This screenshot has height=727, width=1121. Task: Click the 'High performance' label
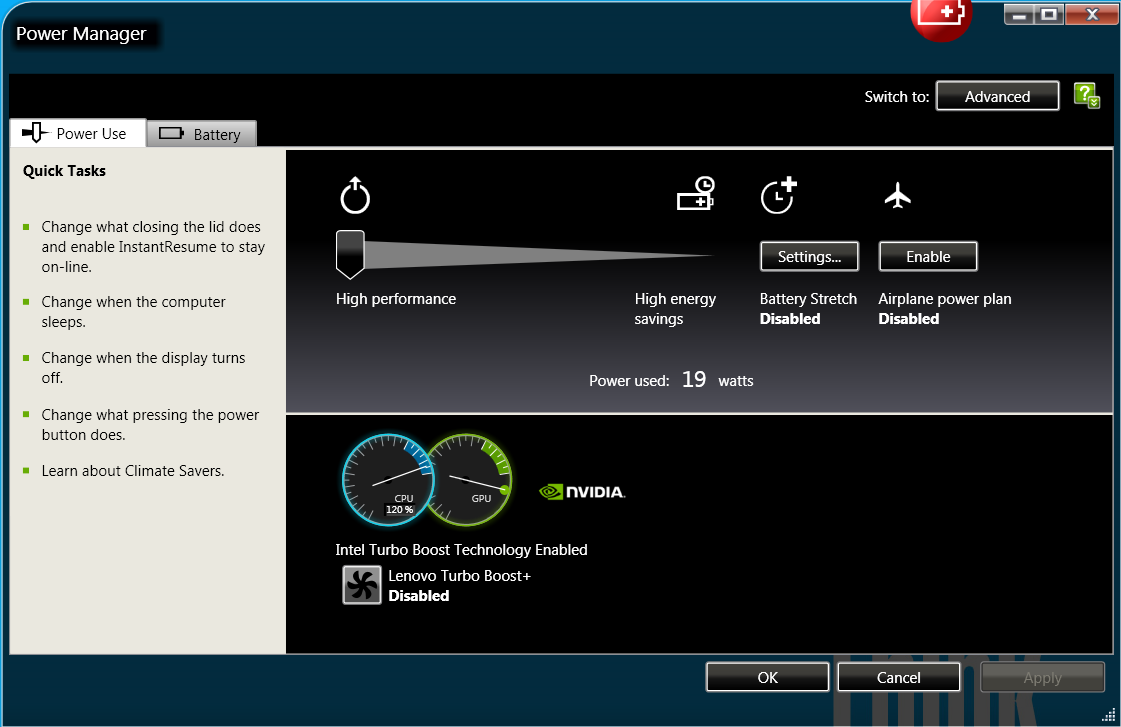(x=395, y=299)
